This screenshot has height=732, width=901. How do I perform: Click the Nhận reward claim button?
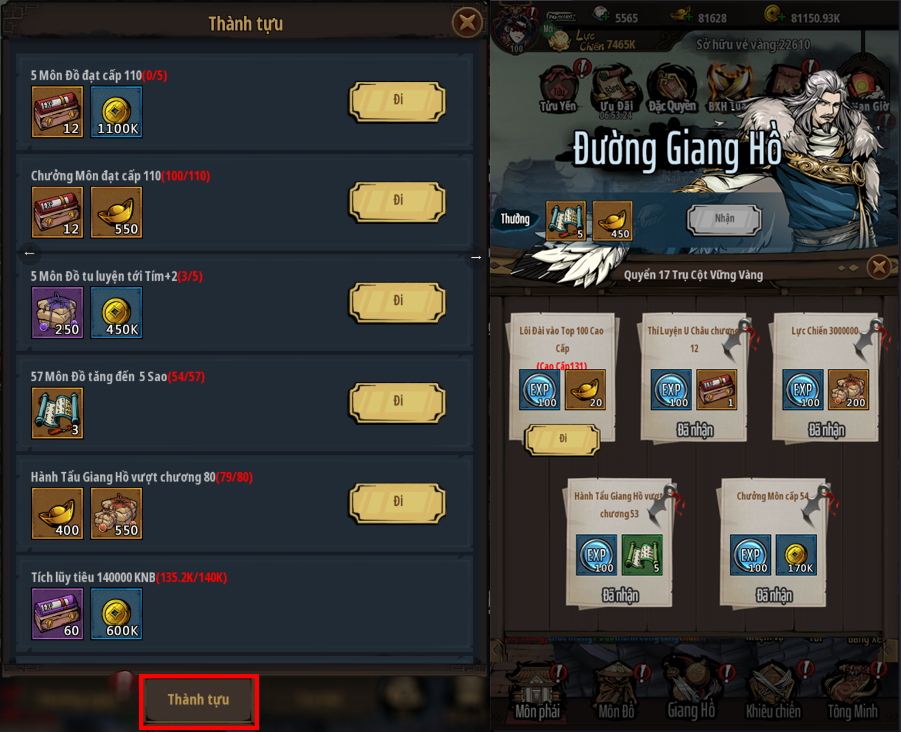point(724,219)
